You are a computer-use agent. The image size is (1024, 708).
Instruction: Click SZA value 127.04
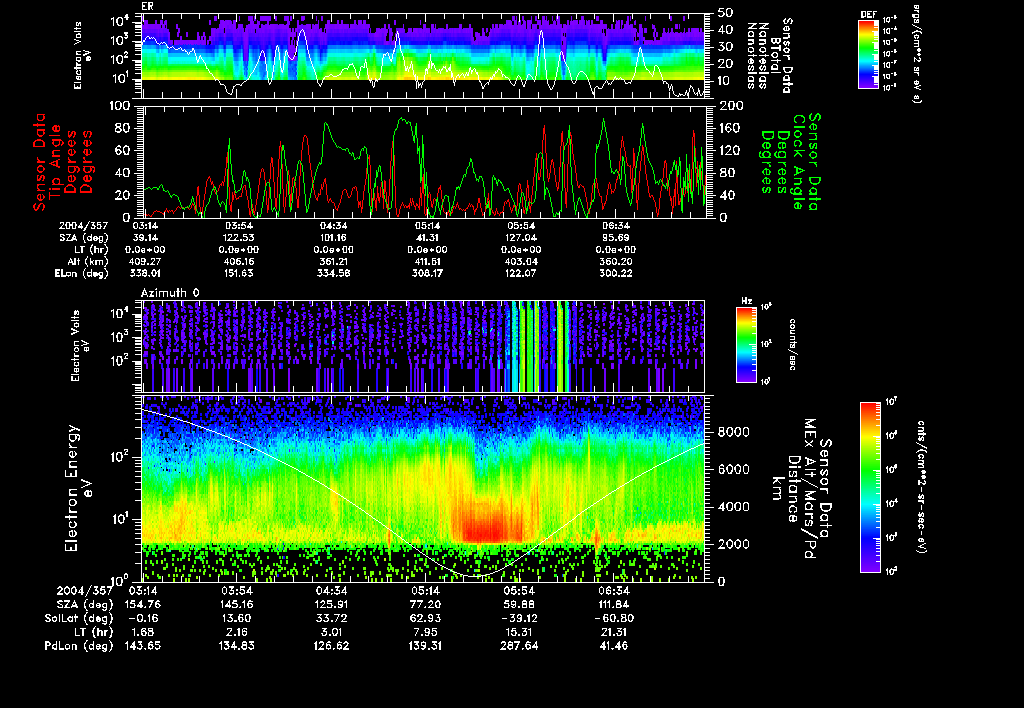(x=520, y=238)
